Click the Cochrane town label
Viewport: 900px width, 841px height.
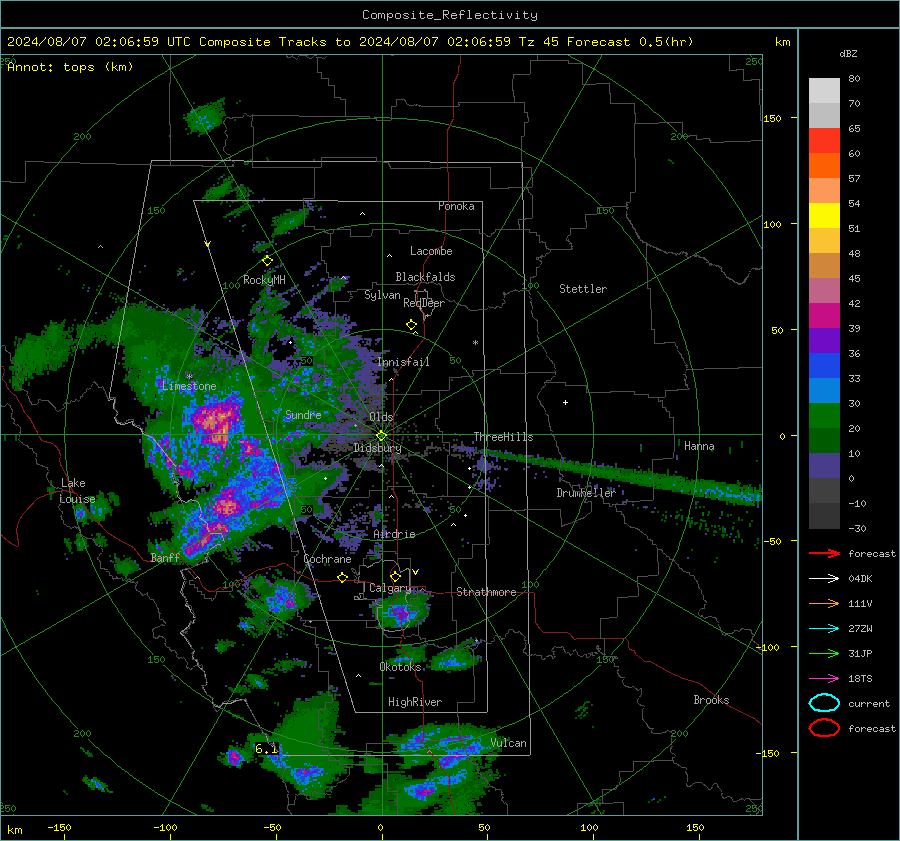point(327,559)
